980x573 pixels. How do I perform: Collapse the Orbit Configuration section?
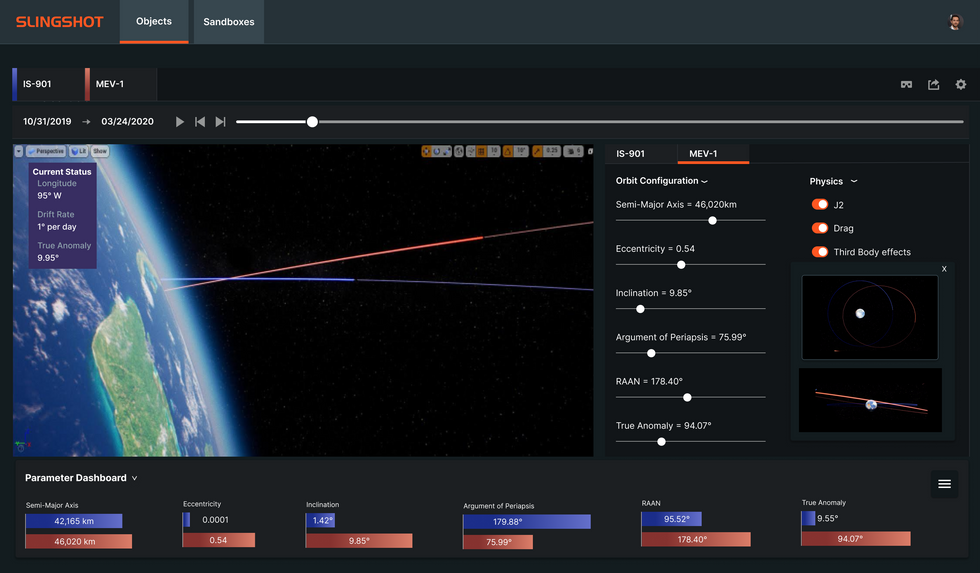pos(704,181)
